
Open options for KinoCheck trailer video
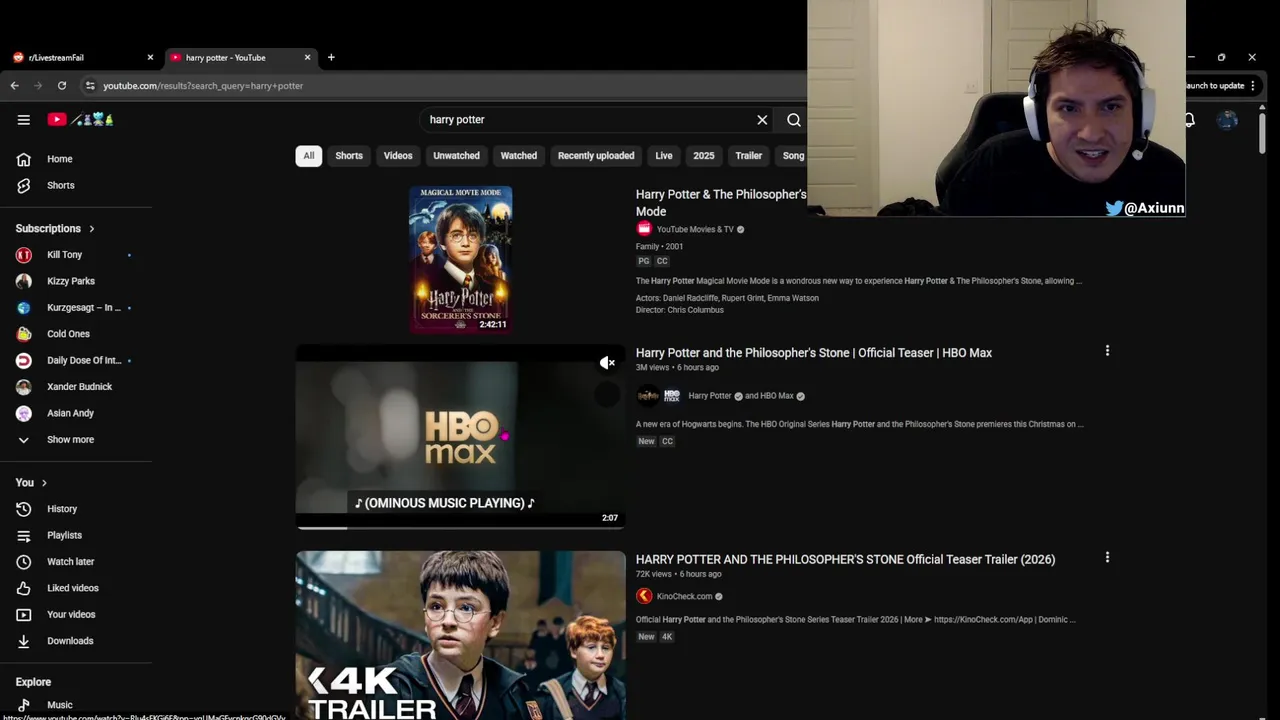1107,557
